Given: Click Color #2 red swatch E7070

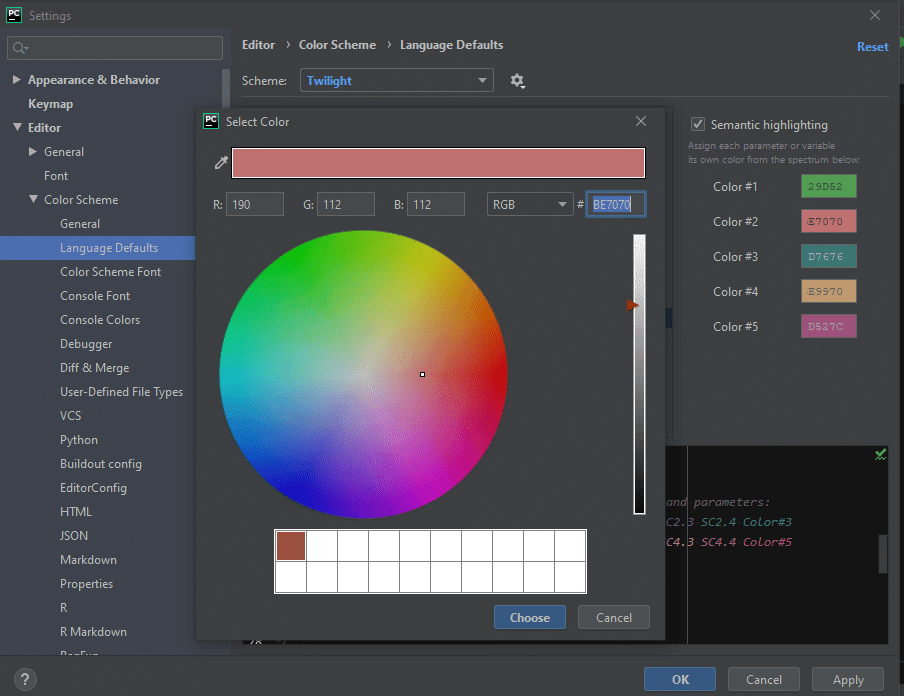Looking at the screenshot, I should pyautogui.click(x=828, y=221).
